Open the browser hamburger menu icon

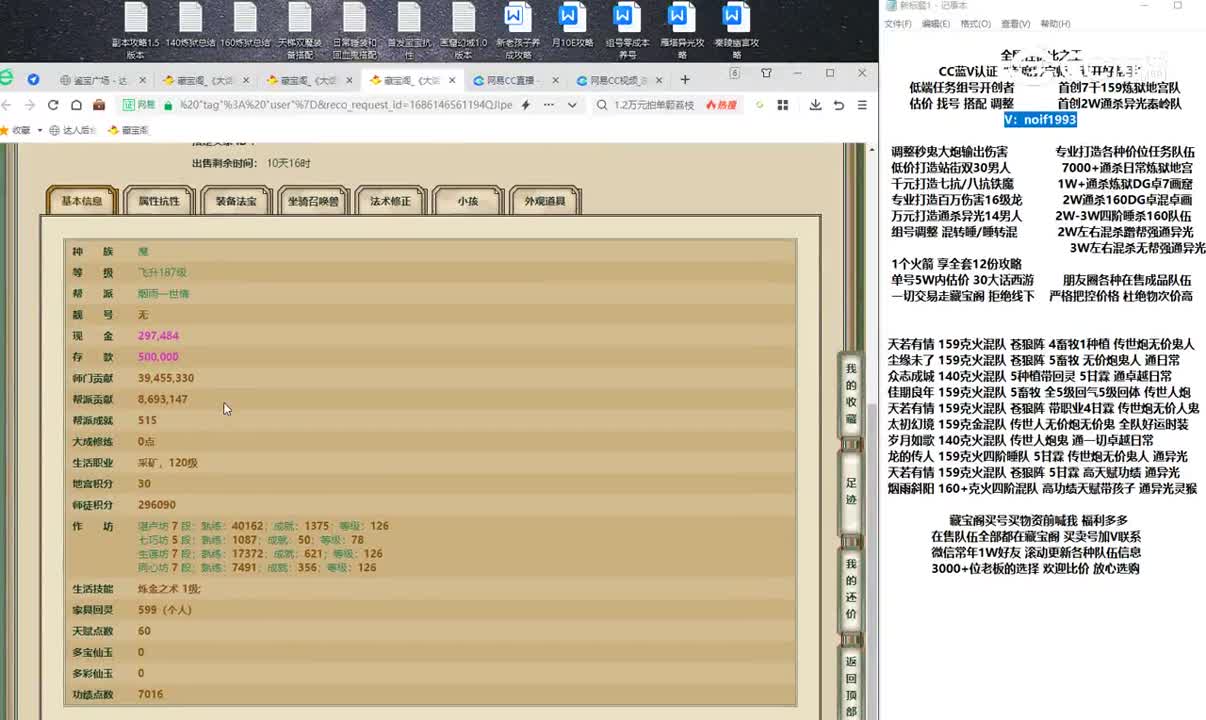coord(862,105)
